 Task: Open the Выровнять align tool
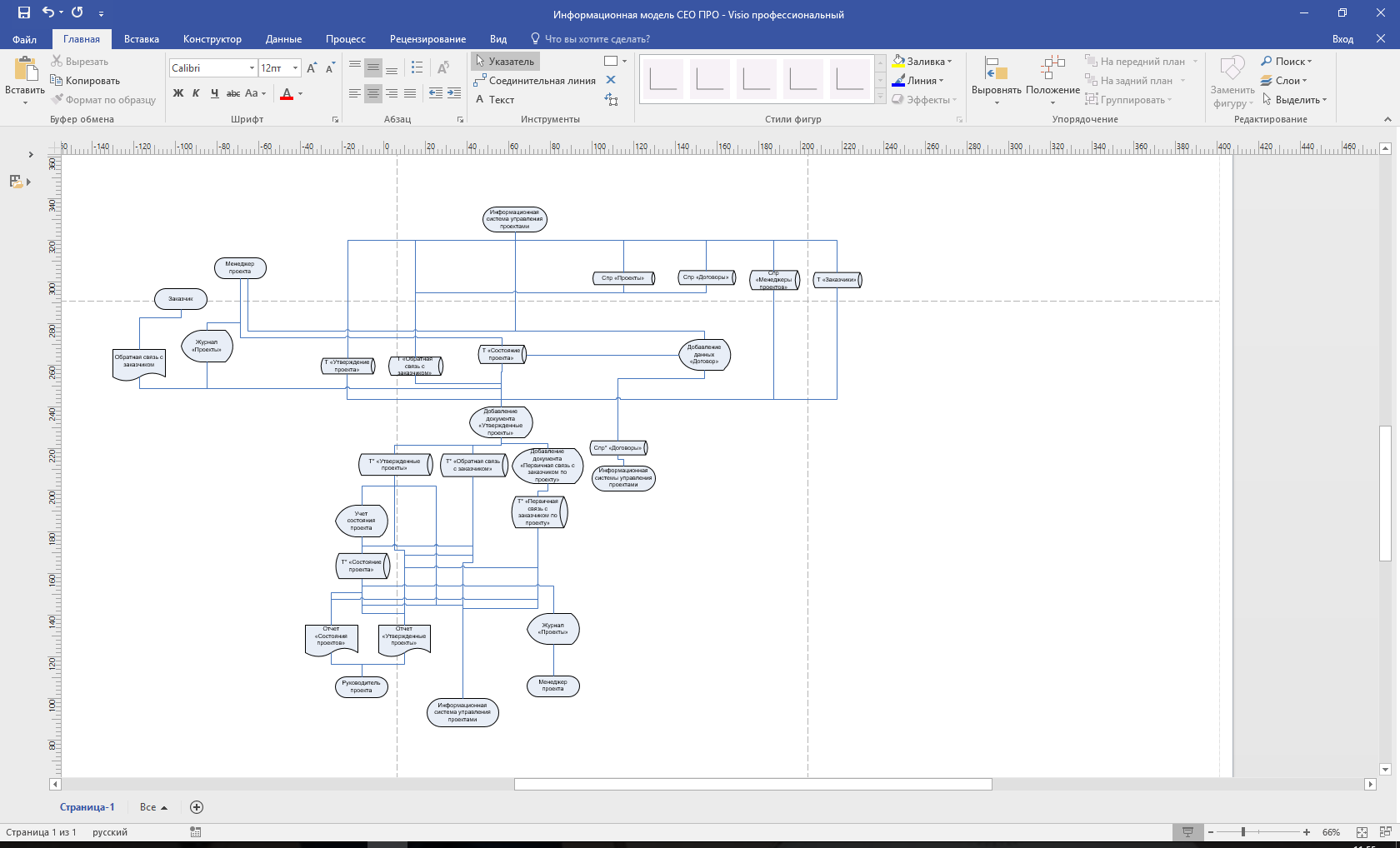click(996, 81)
